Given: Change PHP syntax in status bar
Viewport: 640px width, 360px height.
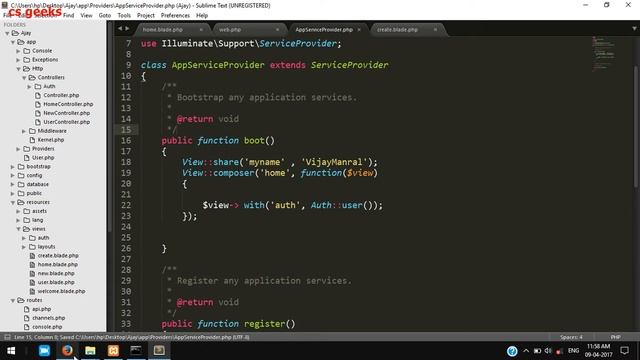Looking at the screenshot, I should click(616, 337).
